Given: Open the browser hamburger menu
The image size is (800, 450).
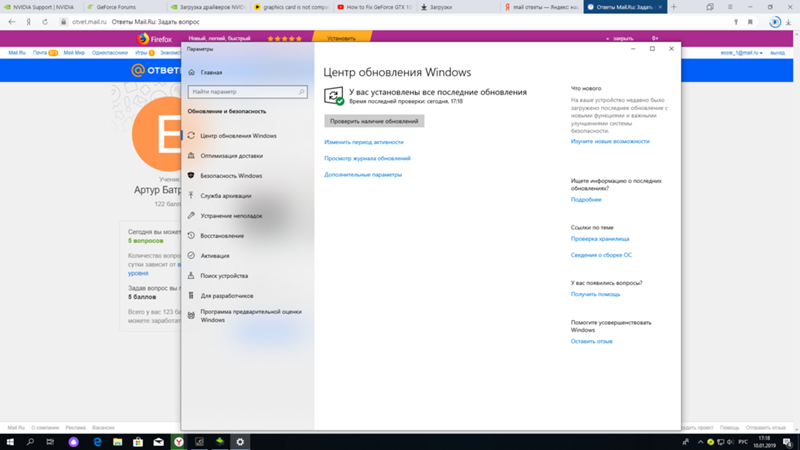Looking at the screenshot, I should coord(730,7).
